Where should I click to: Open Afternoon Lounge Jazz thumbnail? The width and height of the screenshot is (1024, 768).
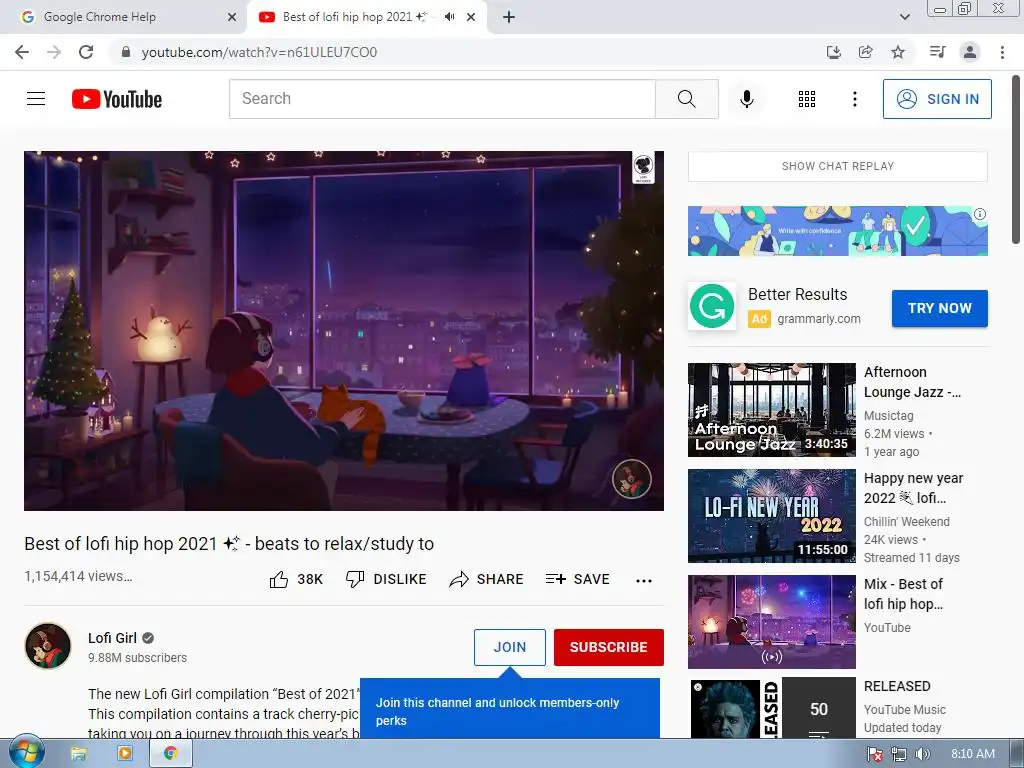(x=771, y=409)
